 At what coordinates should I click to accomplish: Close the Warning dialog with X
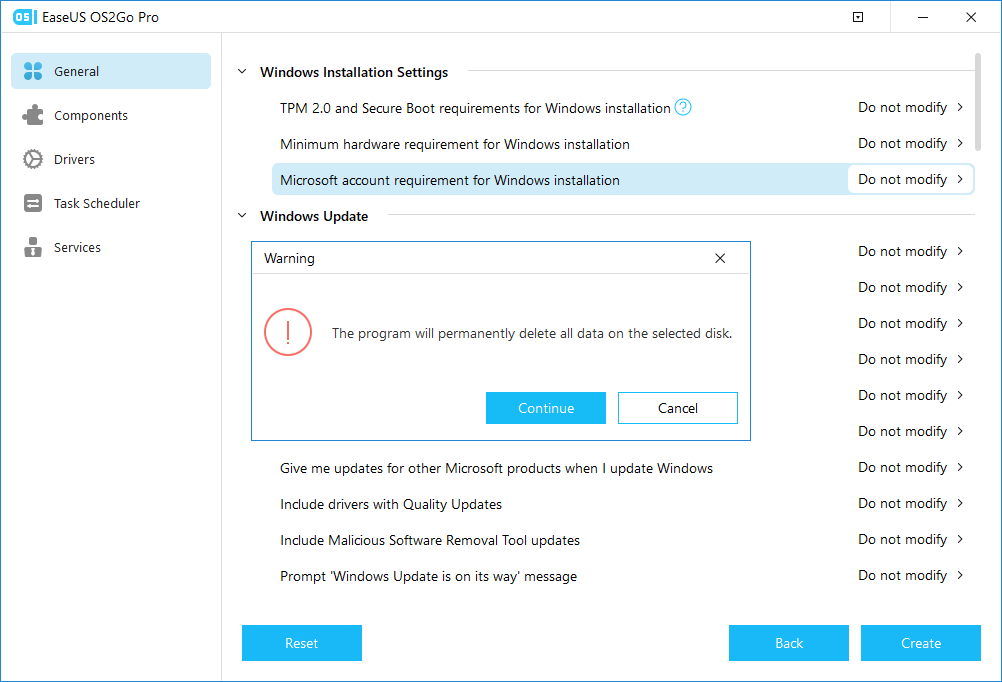[720, 258]
